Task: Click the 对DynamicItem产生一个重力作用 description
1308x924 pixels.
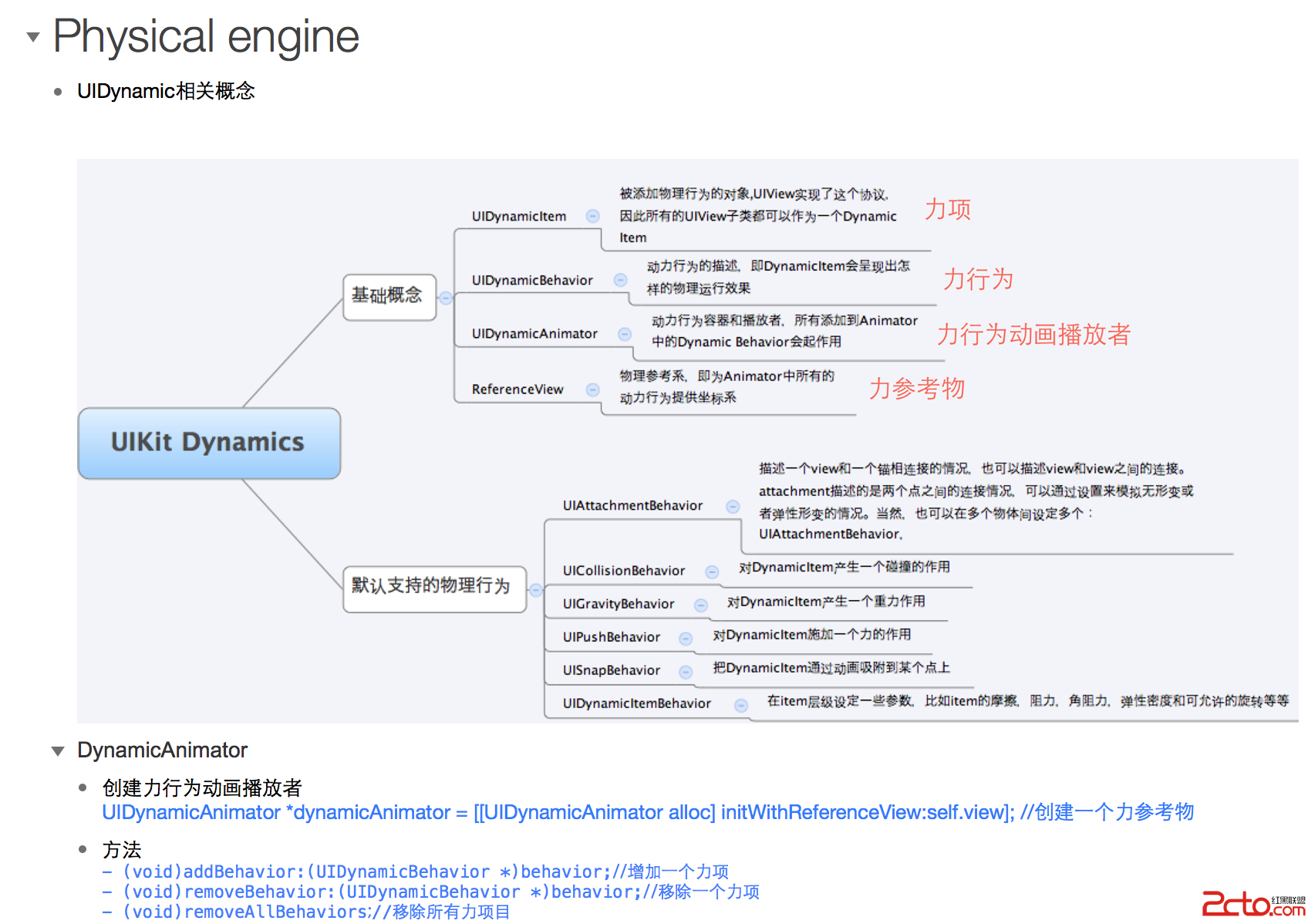Action: (x=826, y=602)
